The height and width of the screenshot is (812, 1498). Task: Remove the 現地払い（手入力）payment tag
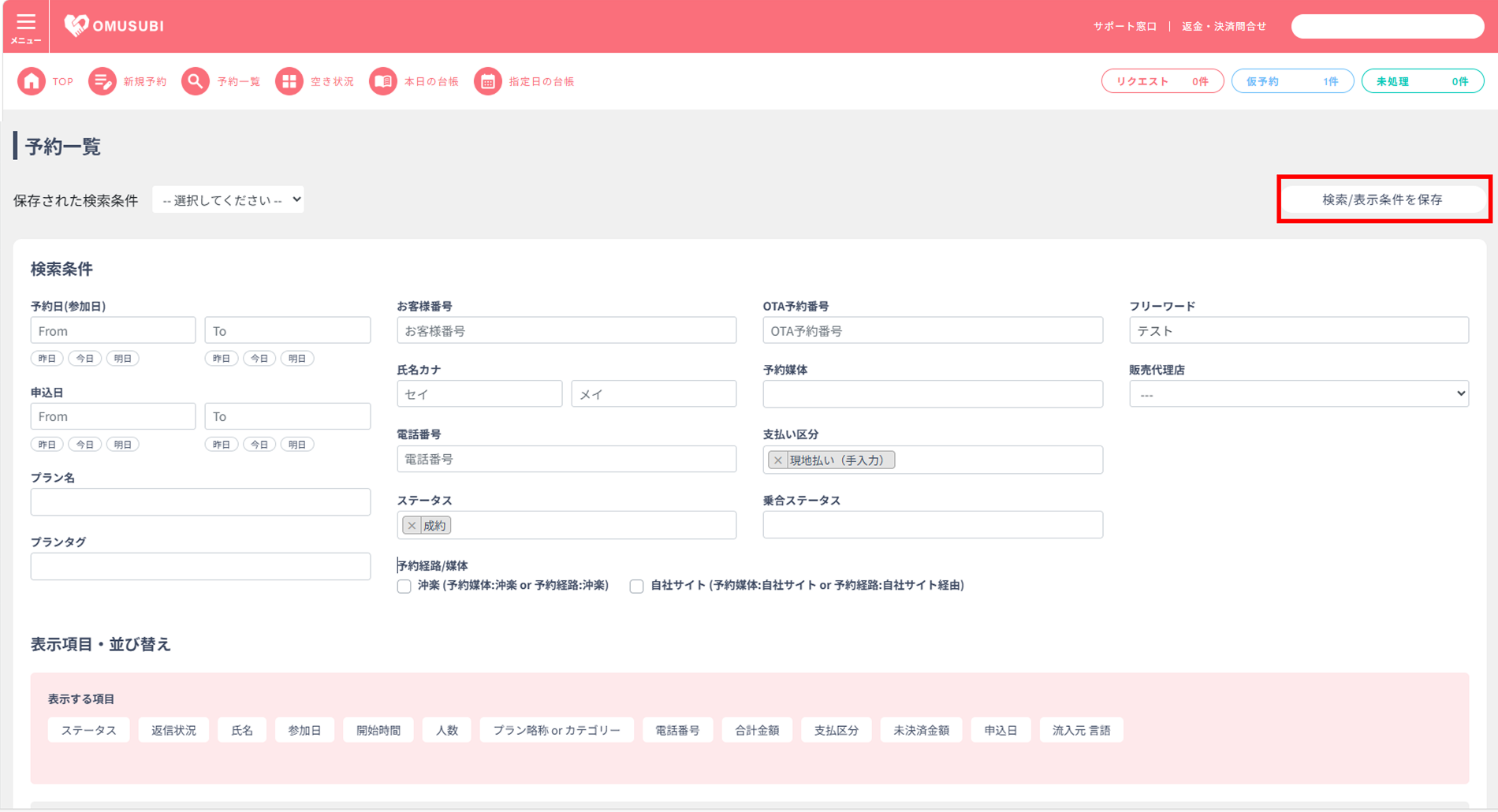(778, 460)
